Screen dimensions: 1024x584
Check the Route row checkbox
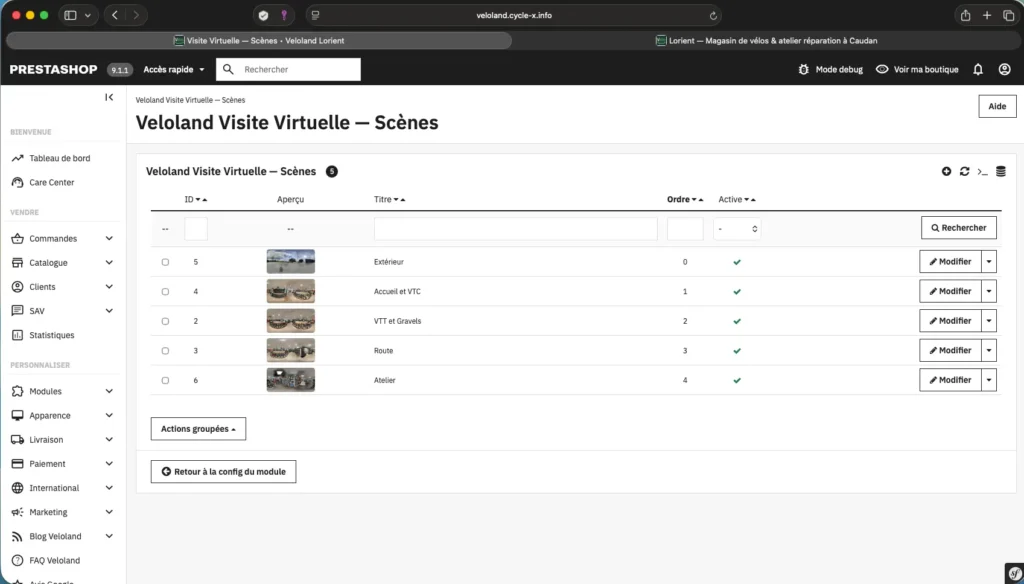[165, 351]
